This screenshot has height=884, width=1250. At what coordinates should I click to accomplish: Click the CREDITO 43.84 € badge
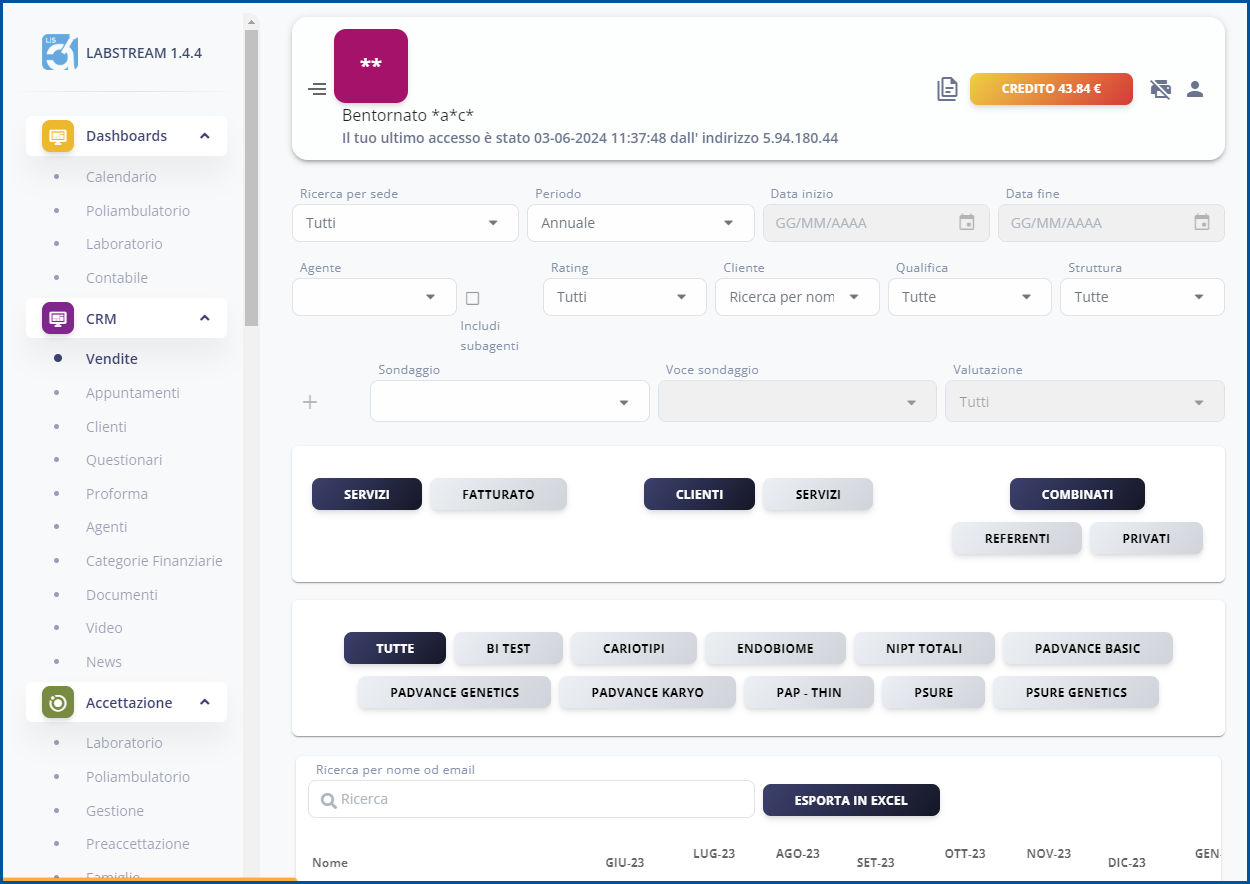[1051, 89]
